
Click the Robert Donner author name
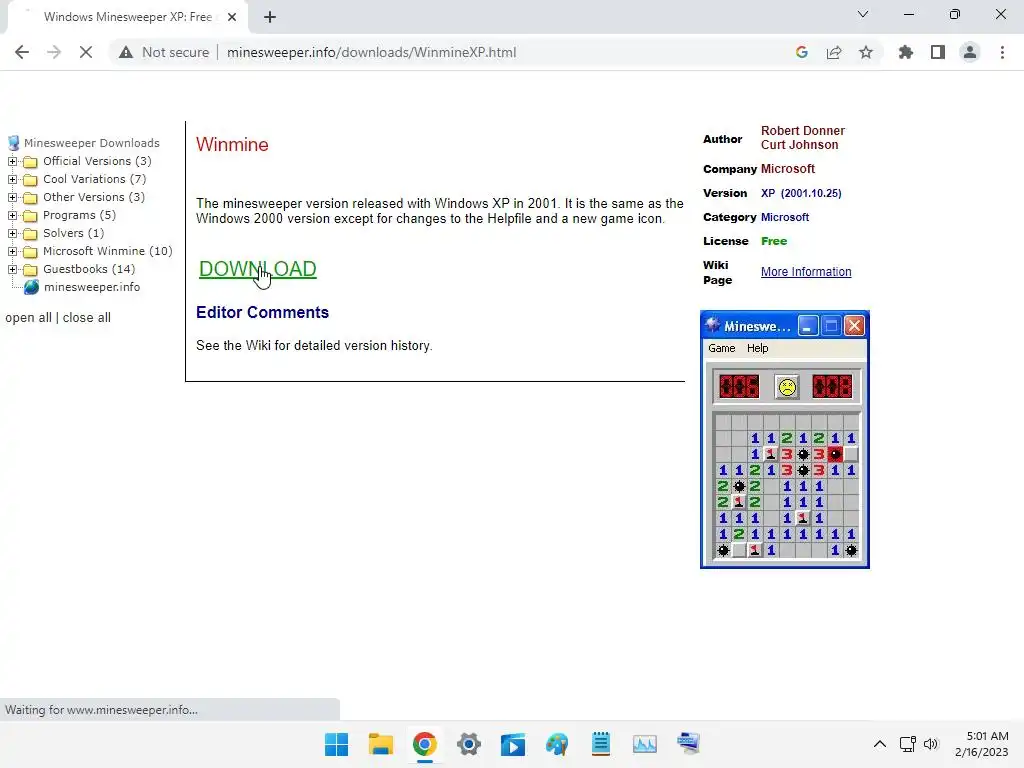click(803, 131)
